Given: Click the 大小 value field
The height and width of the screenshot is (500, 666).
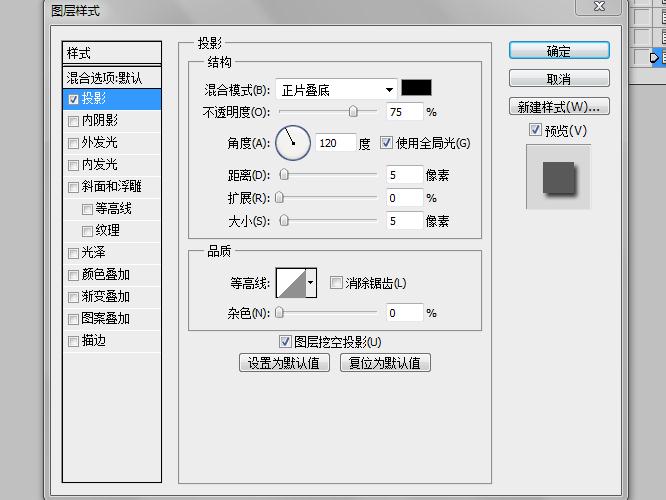Looking at the screenshot, I should click(x=405, y=220).
